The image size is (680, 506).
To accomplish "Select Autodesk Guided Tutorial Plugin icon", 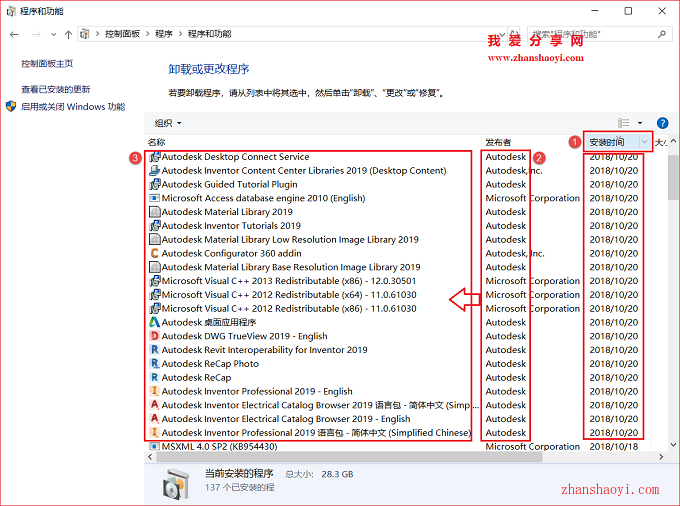I will click(x=154, y=185).
